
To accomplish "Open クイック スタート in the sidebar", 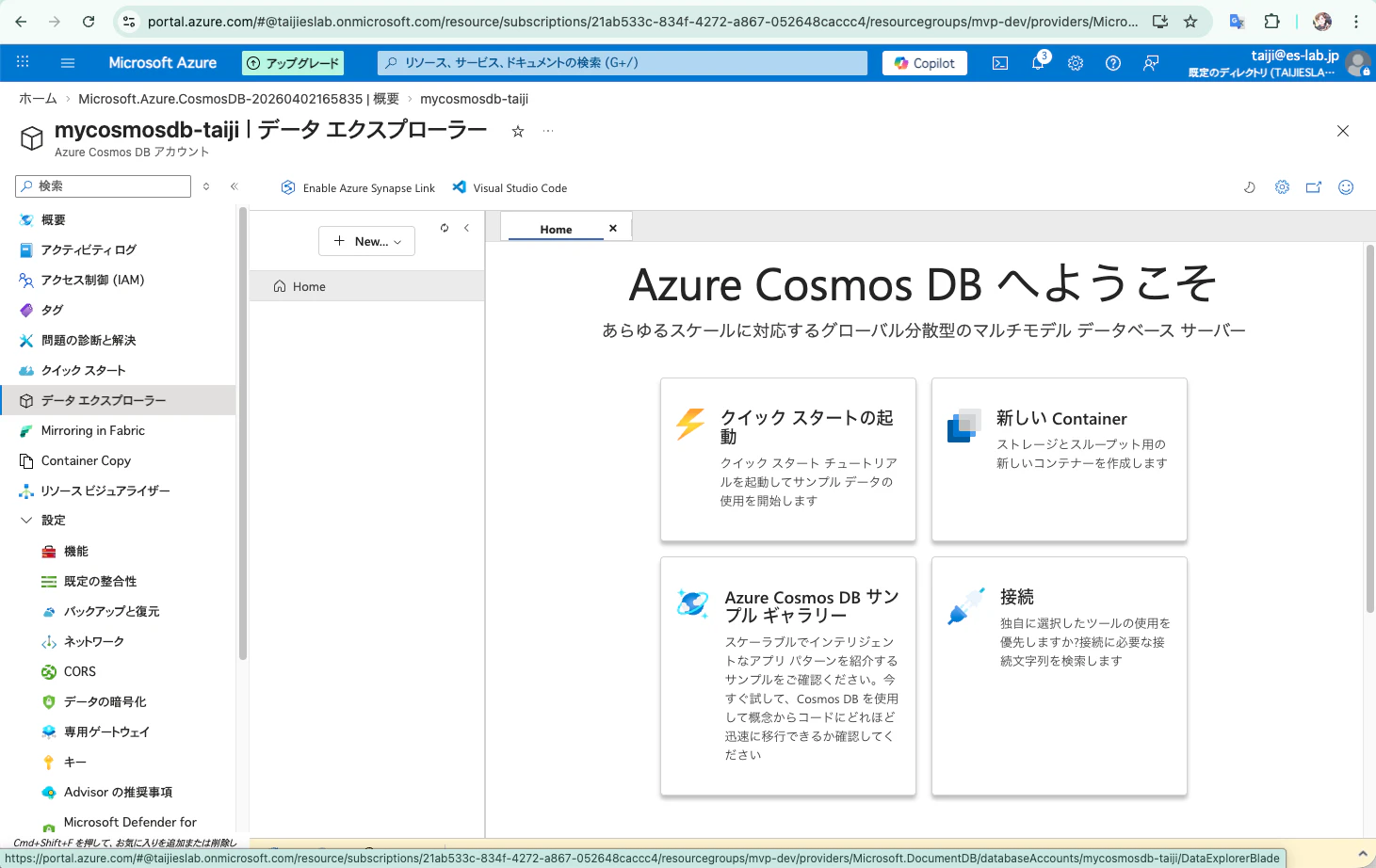I will pyautogui.click(x=118, y=370).
